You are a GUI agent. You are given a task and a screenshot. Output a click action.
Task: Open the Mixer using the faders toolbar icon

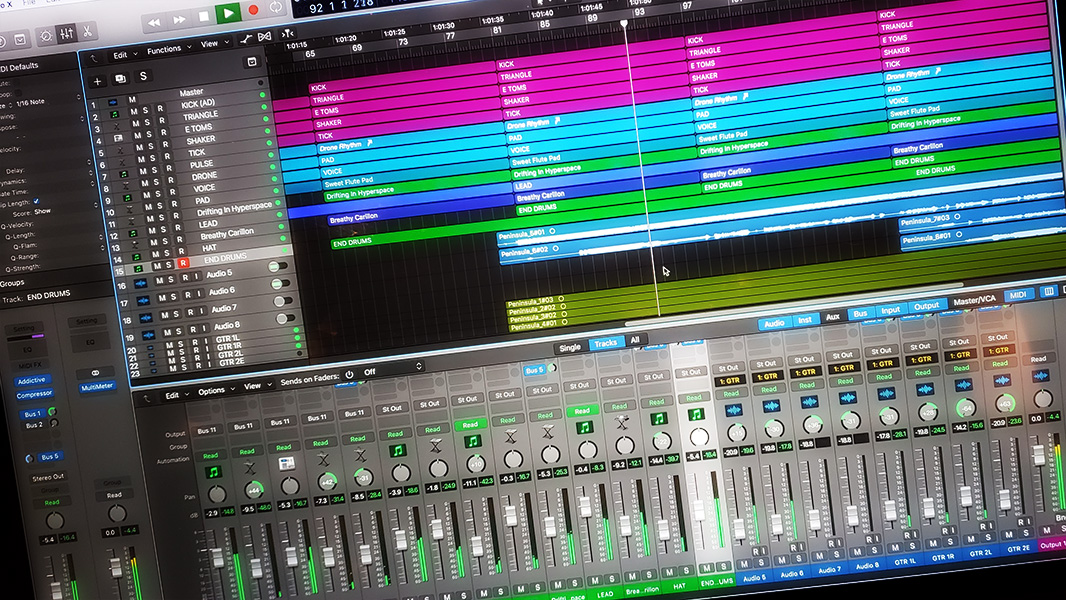(67, 33)
